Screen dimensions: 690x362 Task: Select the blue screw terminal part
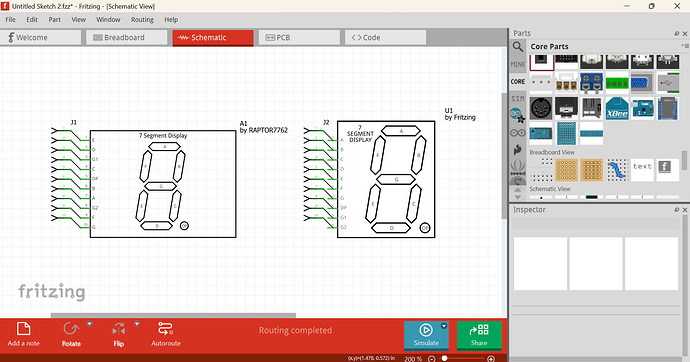pos(591,83)
